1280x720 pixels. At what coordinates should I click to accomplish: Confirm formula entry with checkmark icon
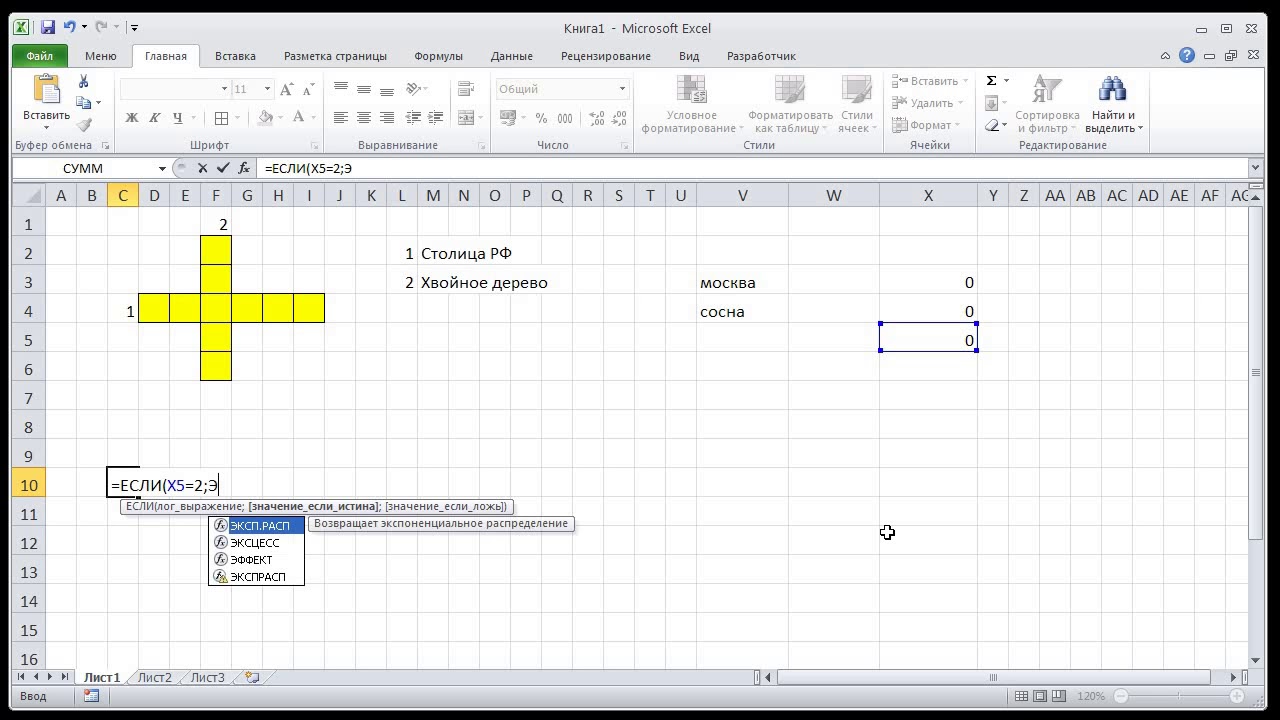coord(223,168)
